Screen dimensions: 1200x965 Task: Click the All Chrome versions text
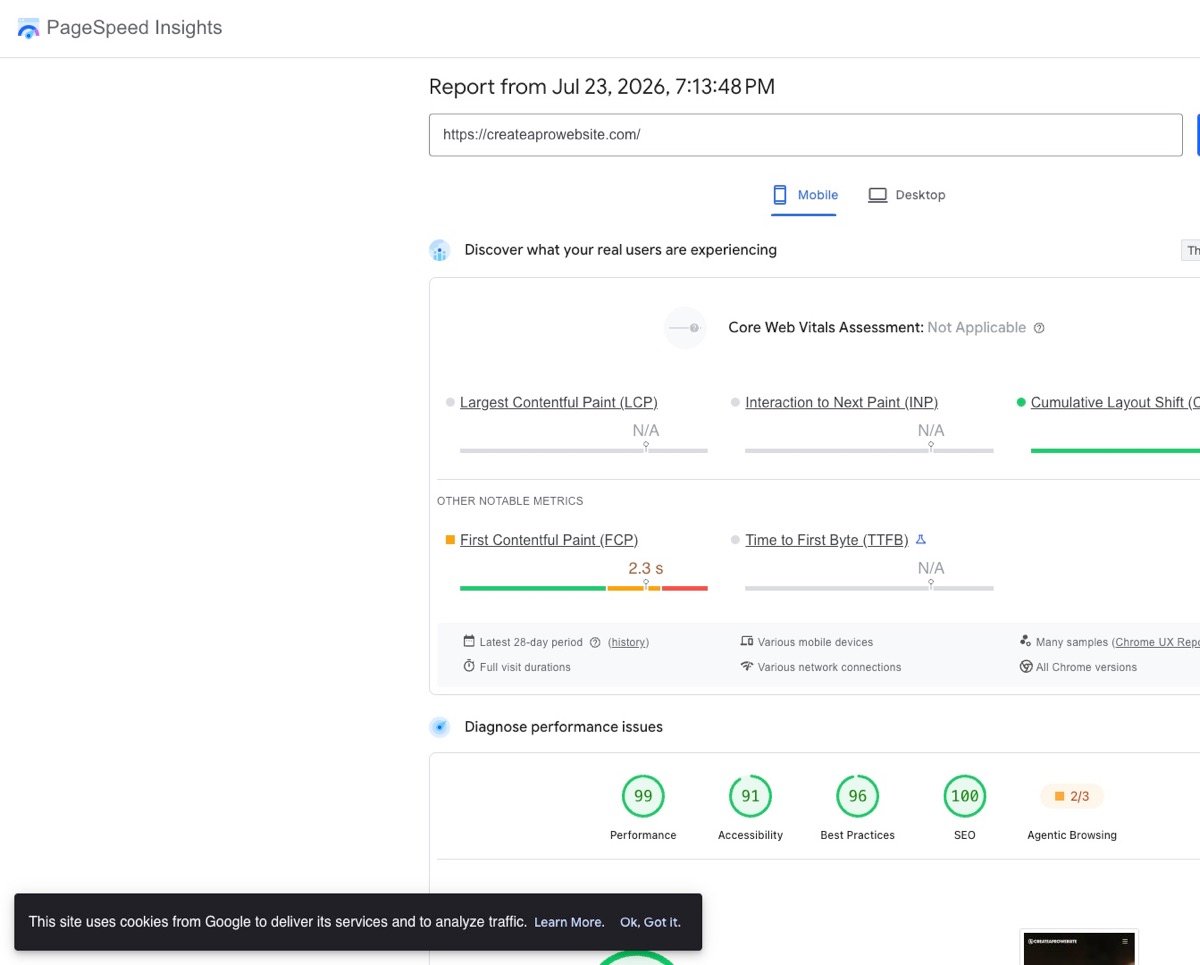point(1086,667)
